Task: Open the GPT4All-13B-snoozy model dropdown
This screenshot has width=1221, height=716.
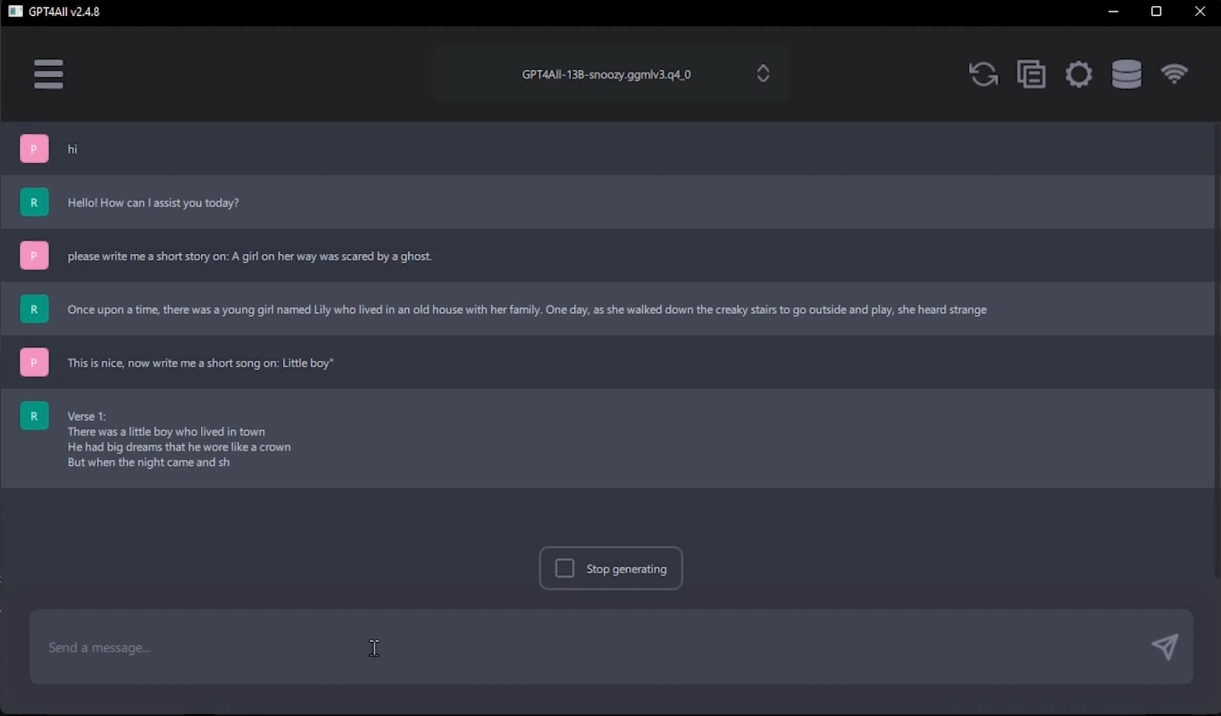Action: click(x=605, y=73)
